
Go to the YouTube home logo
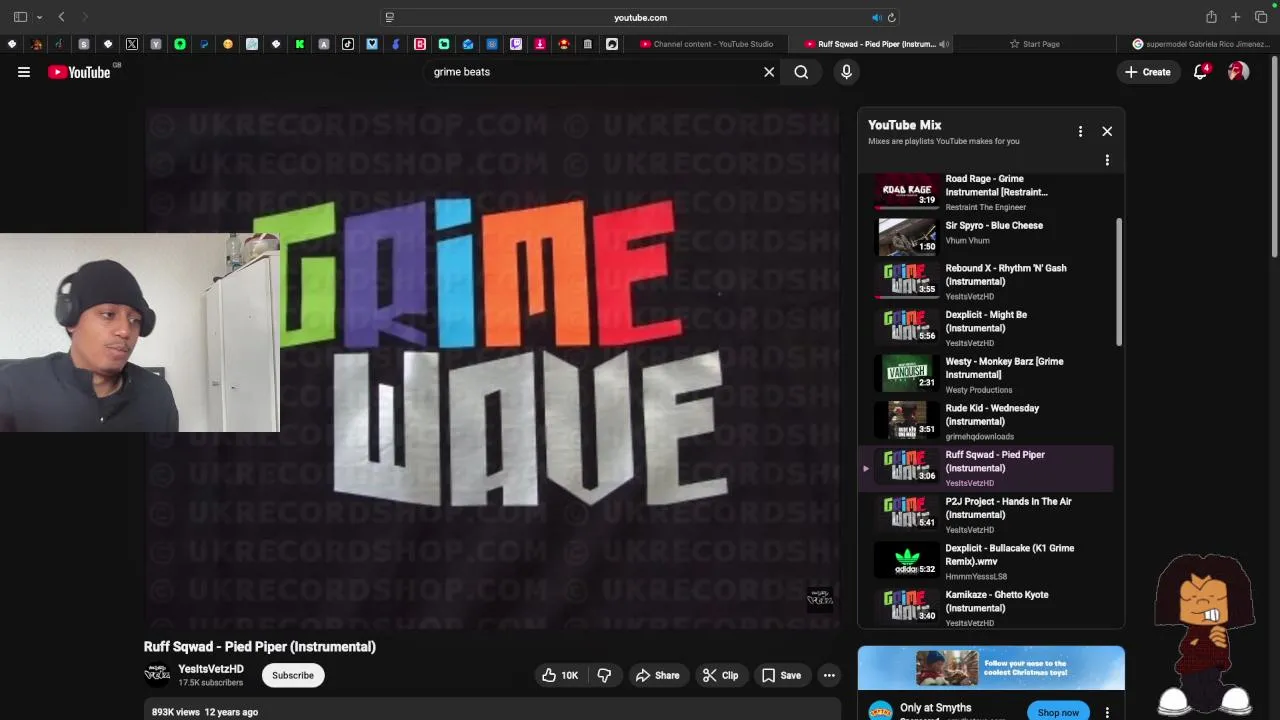click(79, 72)
